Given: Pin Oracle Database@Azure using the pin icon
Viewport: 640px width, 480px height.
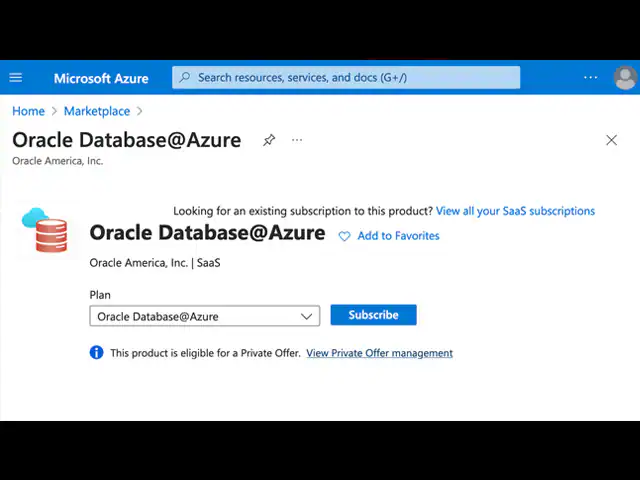Looking at the screenshot, I should coord(269,141).
